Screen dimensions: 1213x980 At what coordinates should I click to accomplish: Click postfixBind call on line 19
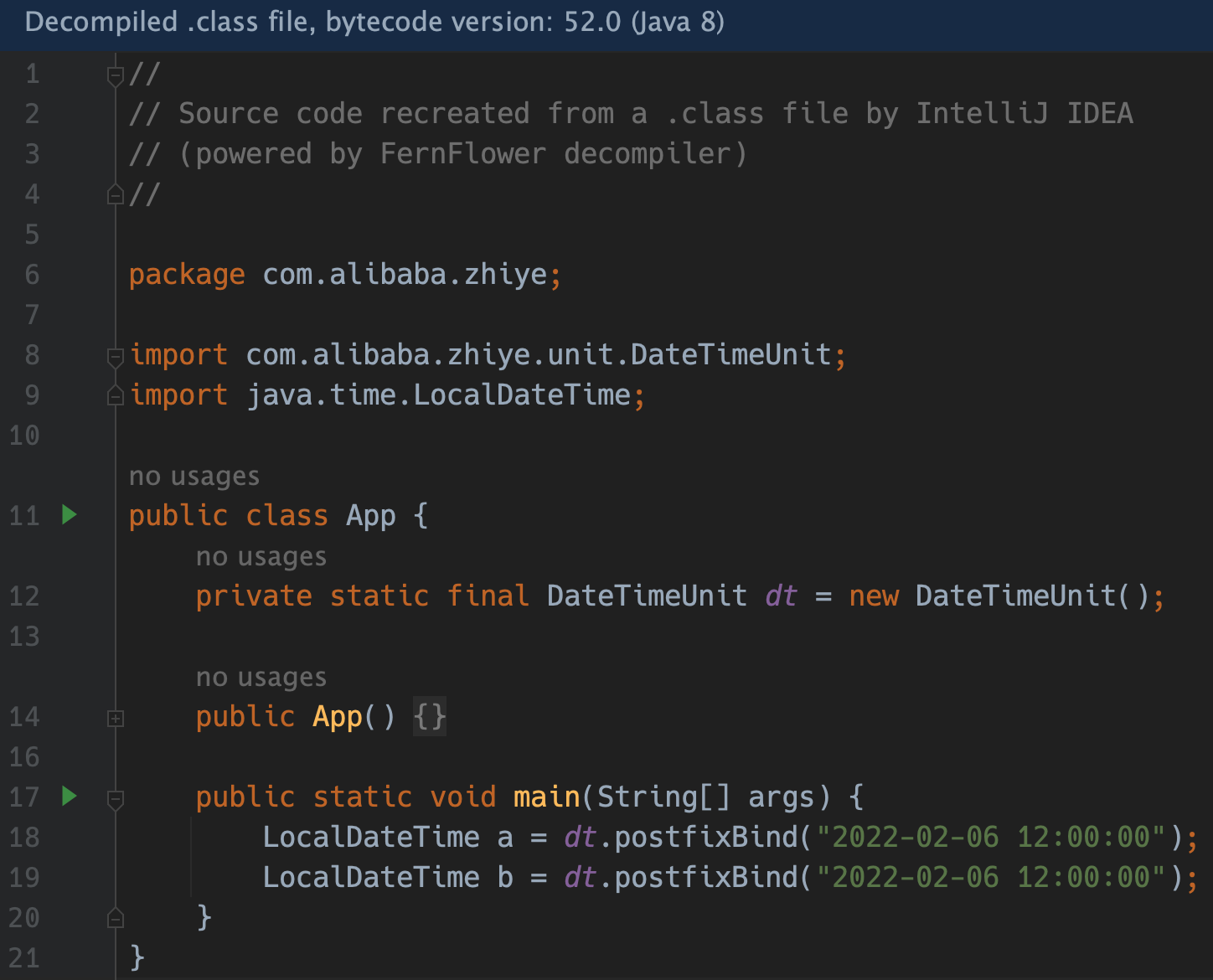click(x=706, y=877)
